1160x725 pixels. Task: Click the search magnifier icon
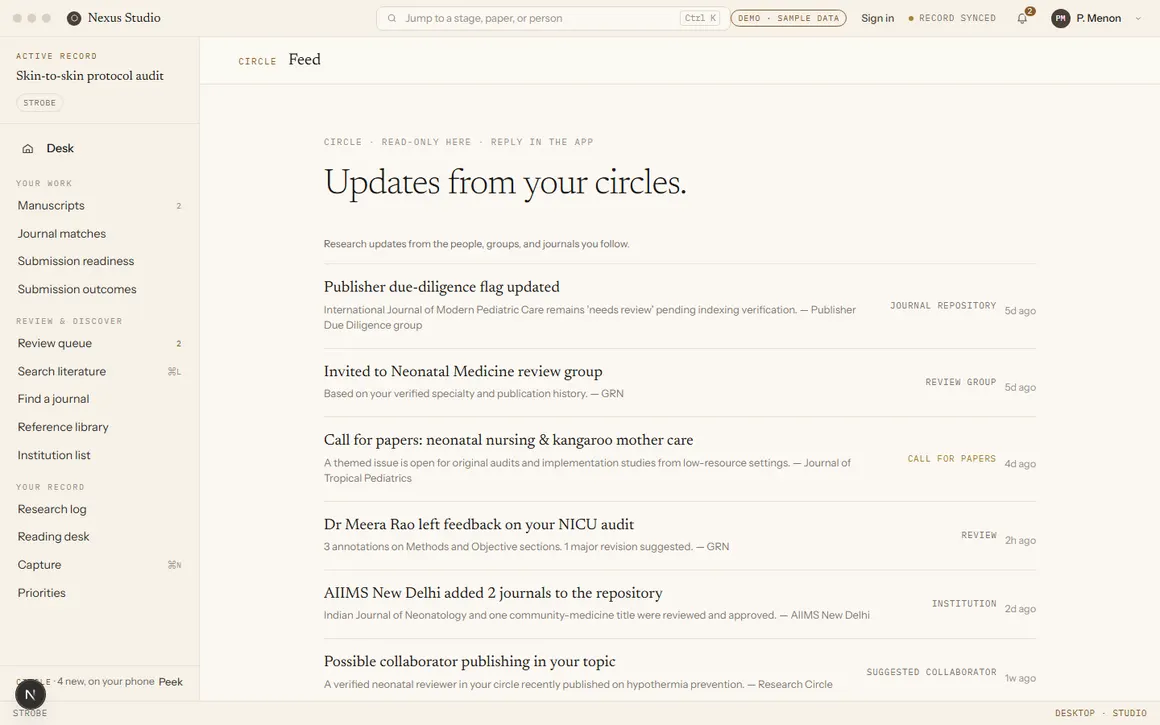pyautogui.click(x=392, y=18)
